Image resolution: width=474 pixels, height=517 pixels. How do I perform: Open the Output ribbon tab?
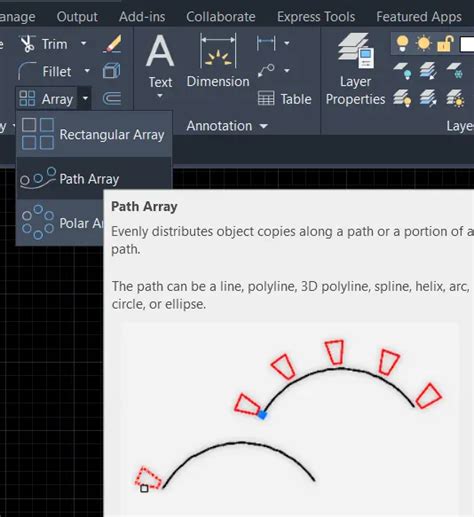pos(77,17)
